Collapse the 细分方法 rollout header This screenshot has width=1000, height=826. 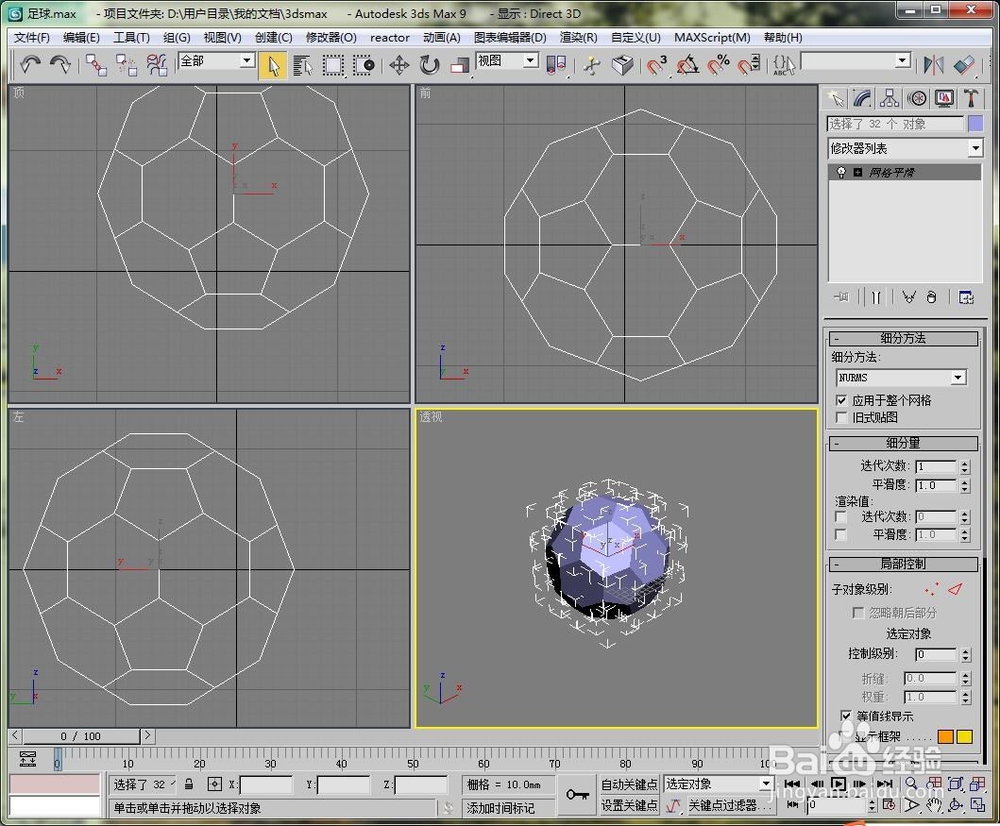pyautogui.click(x=903, y=338)
